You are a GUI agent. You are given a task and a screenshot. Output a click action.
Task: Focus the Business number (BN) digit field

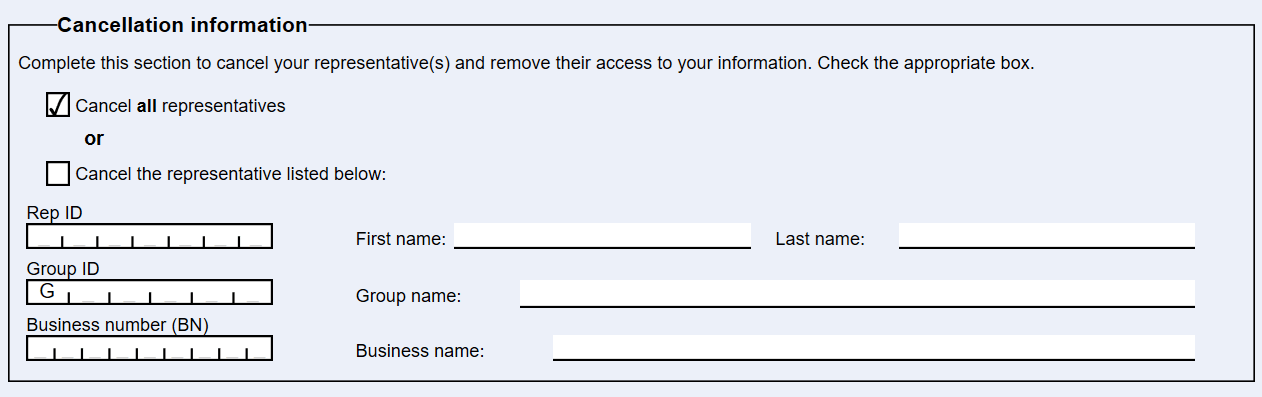[149, 348]
